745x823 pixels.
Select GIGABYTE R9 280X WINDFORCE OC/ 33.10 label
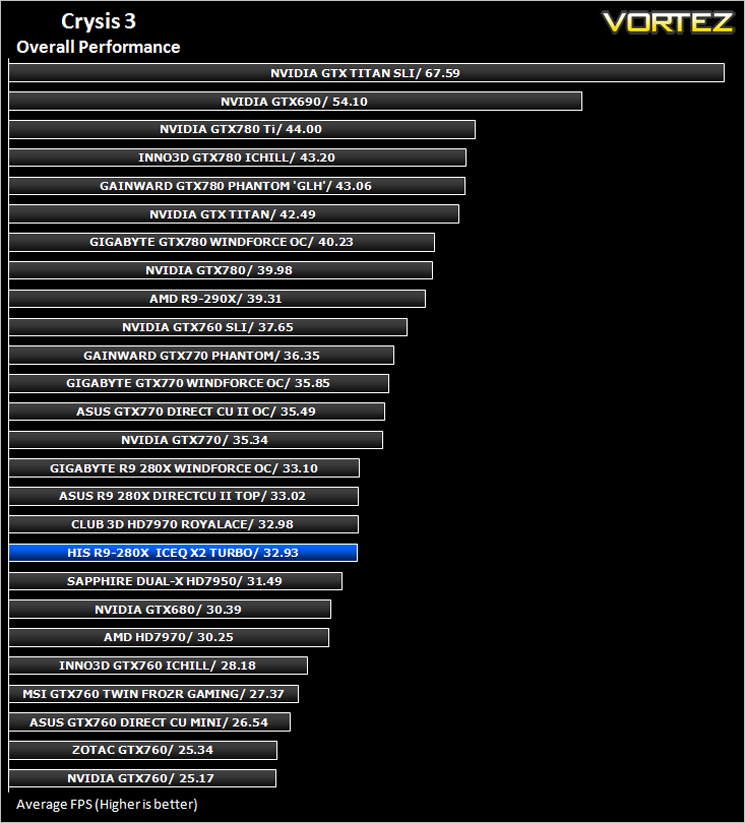pos(184,468)
